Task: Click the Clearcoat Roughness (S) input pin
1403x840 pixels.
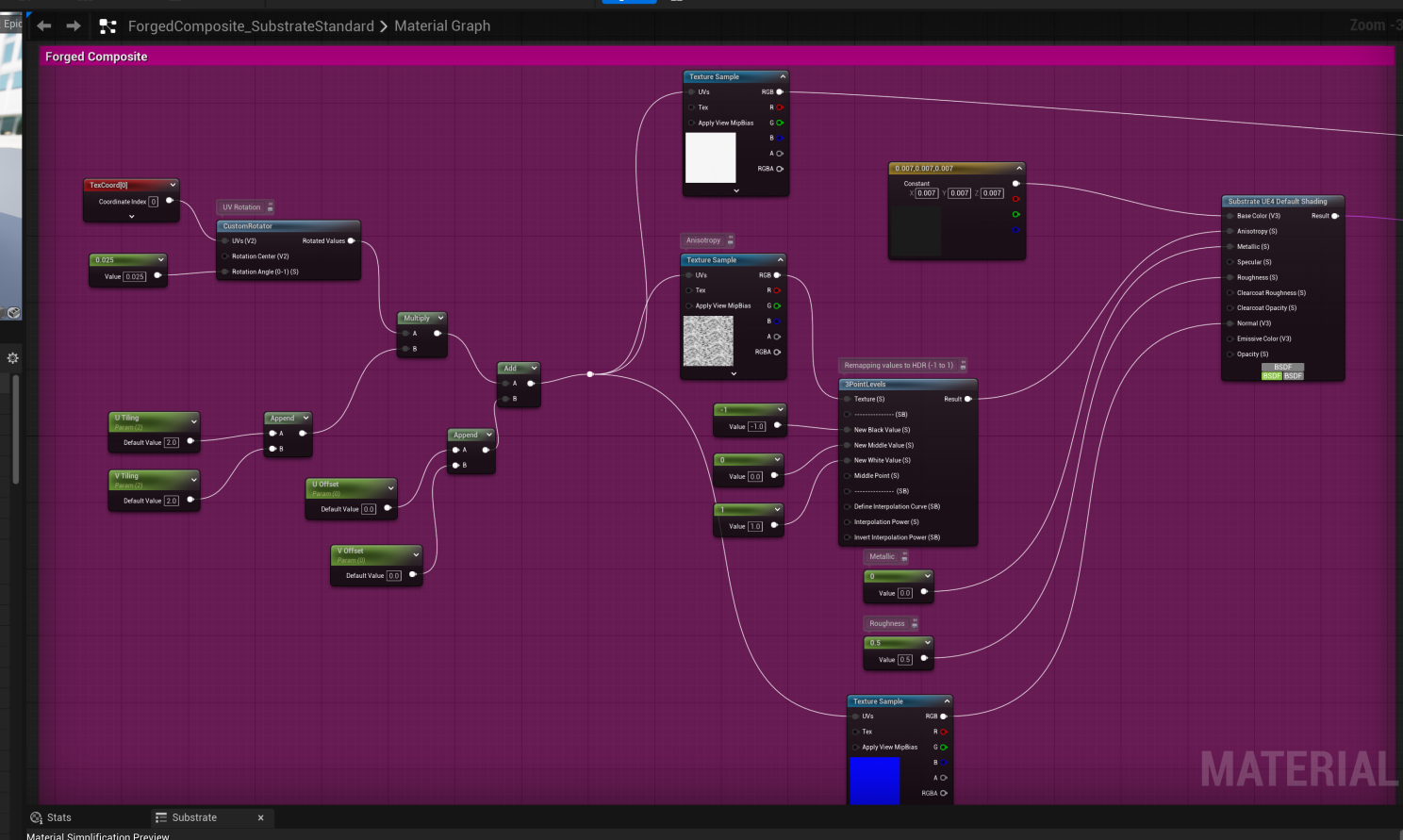Action: click(x=1230, y=293)
